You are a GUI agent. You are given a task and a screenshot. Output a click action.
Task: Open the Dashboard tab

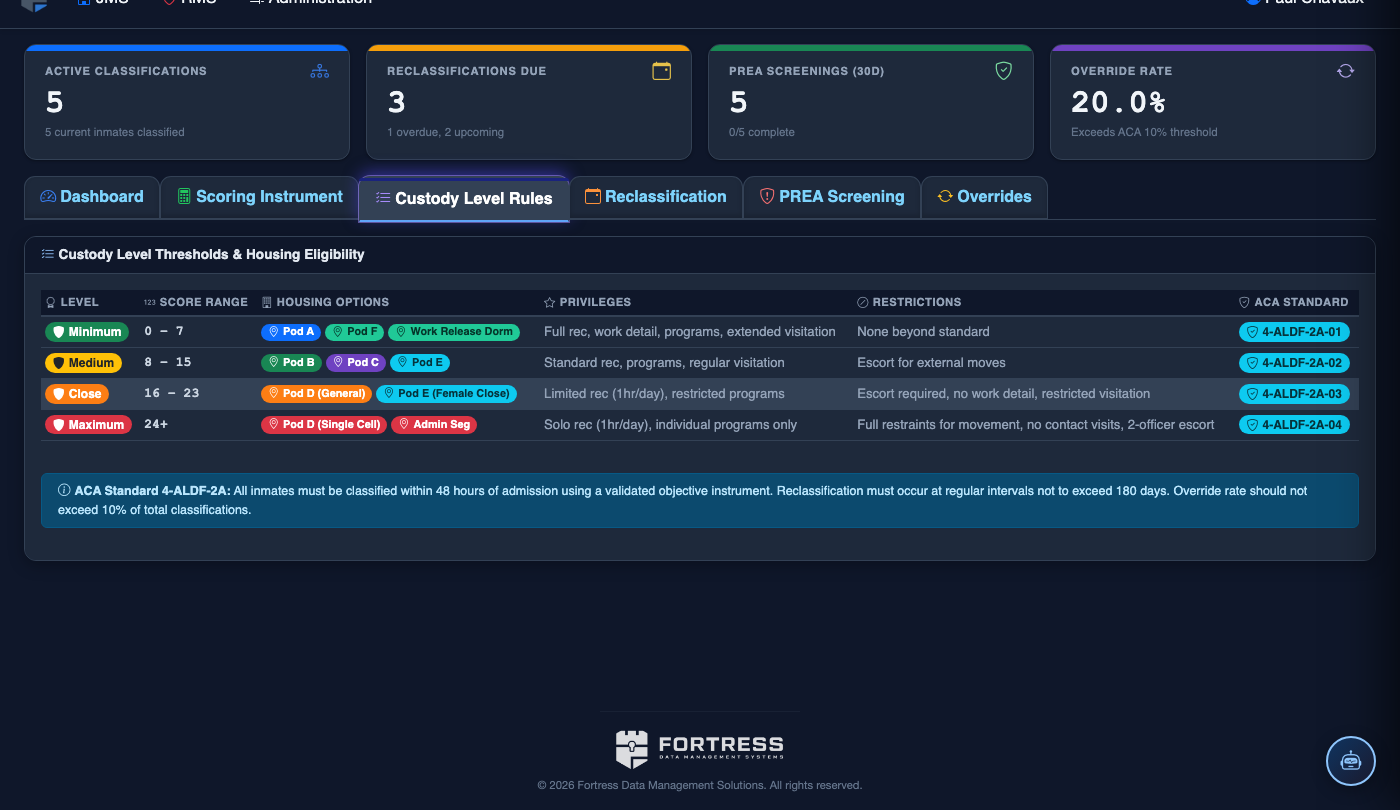92,197
